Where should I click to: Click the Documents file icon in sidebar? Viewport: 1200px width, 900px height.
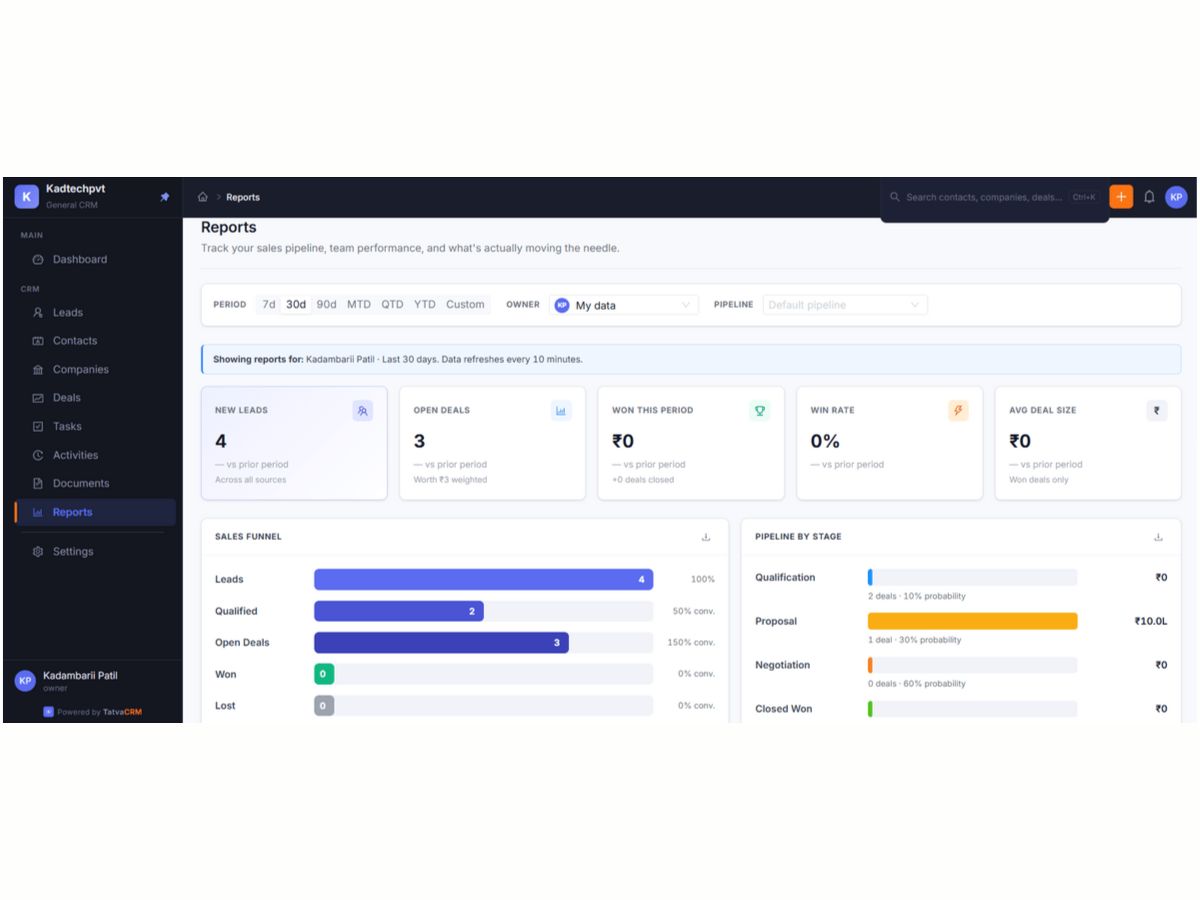(x=38, y=483)
